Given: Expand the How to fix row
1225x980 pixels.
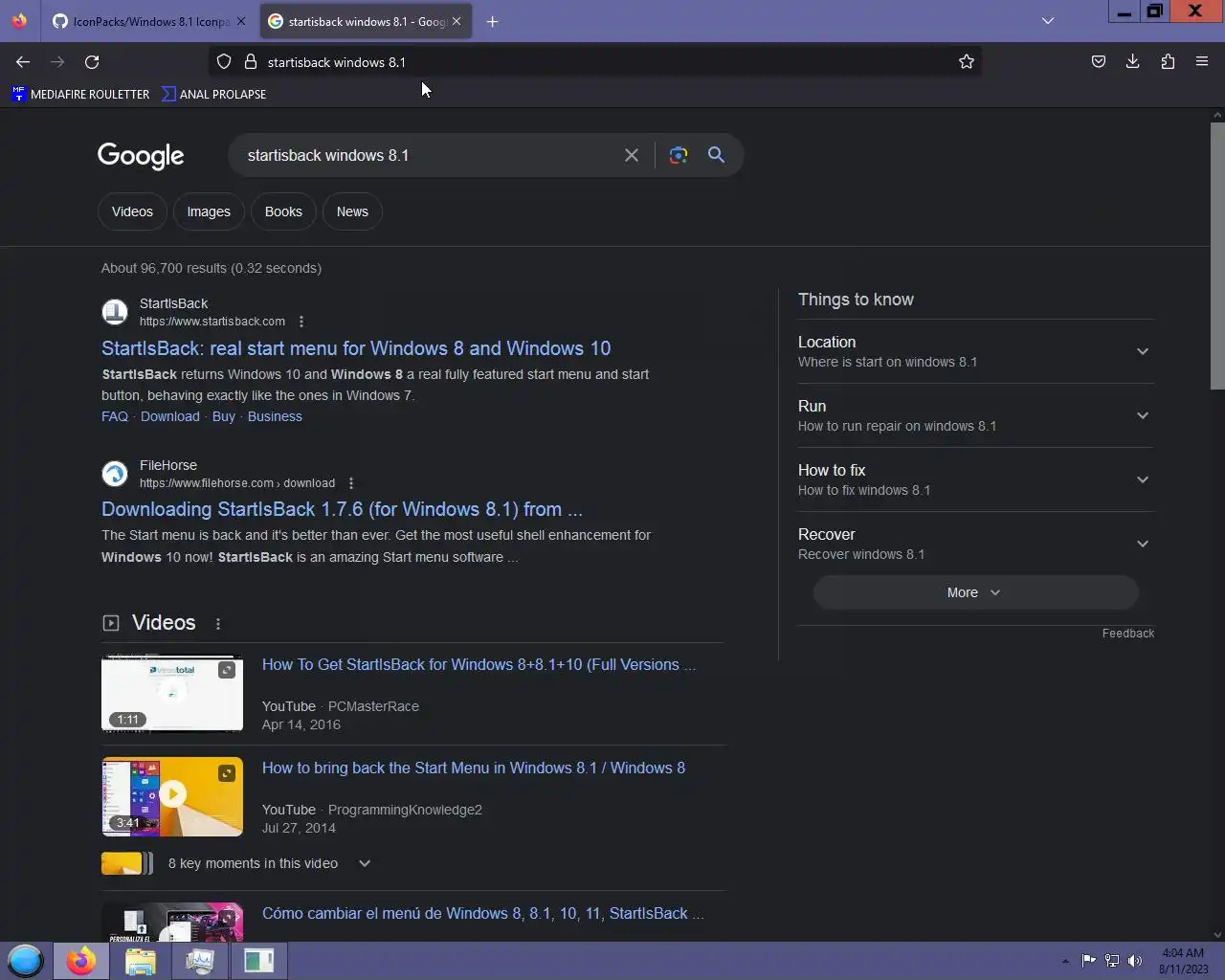Looking at the screenshot, I should point(975,479).
